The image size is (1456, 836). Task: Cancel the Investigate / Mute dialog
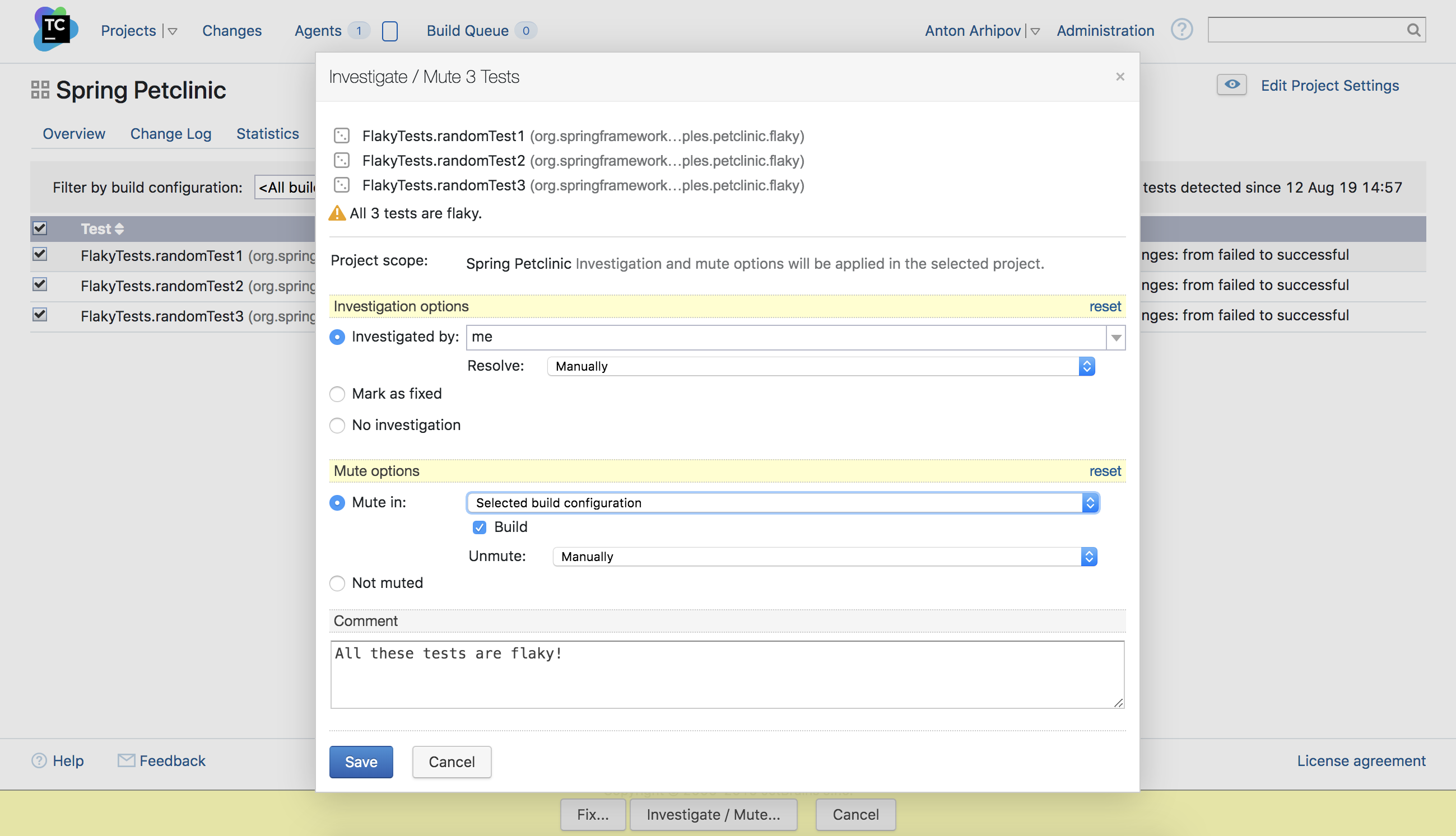[452, 762]
